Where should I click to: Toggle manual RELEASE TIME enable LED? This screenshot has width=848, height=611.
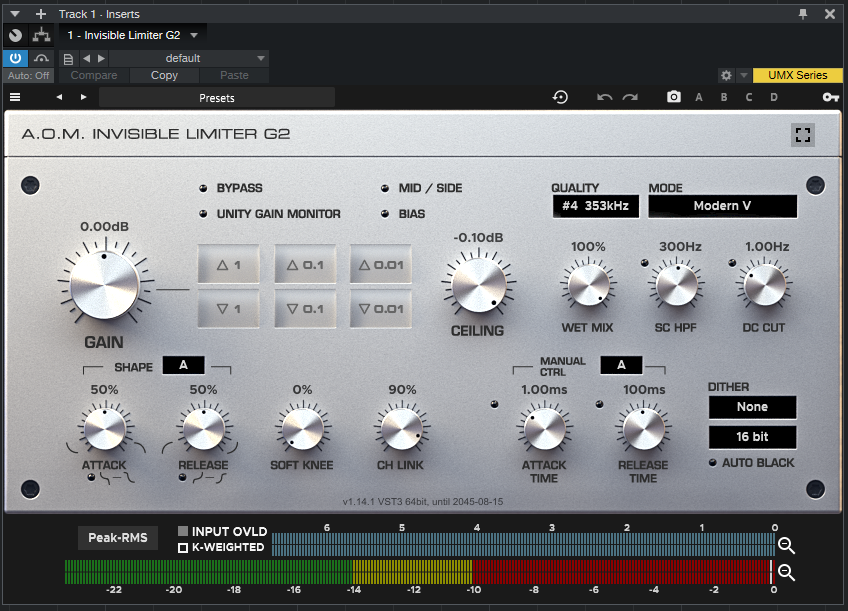(599, 404)
